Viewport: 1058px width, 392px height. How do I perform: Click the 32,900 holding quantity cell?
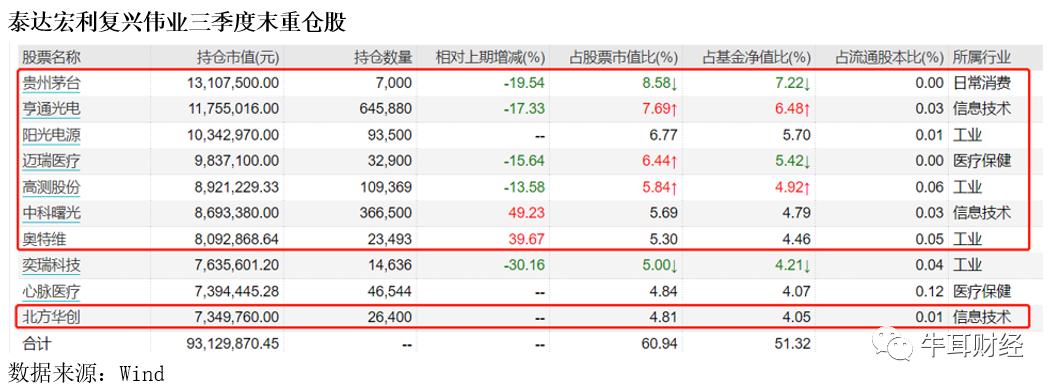click(x=391, y=161)
